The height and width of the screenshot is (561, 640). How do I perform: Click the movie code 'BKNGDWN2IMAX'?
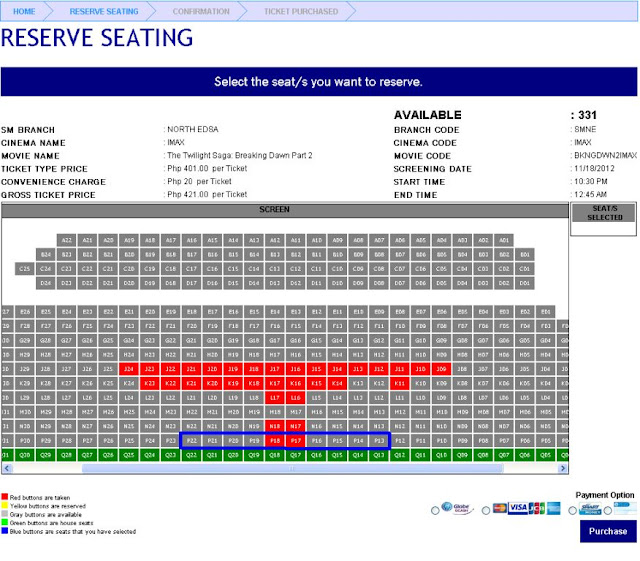coord(605,156)
